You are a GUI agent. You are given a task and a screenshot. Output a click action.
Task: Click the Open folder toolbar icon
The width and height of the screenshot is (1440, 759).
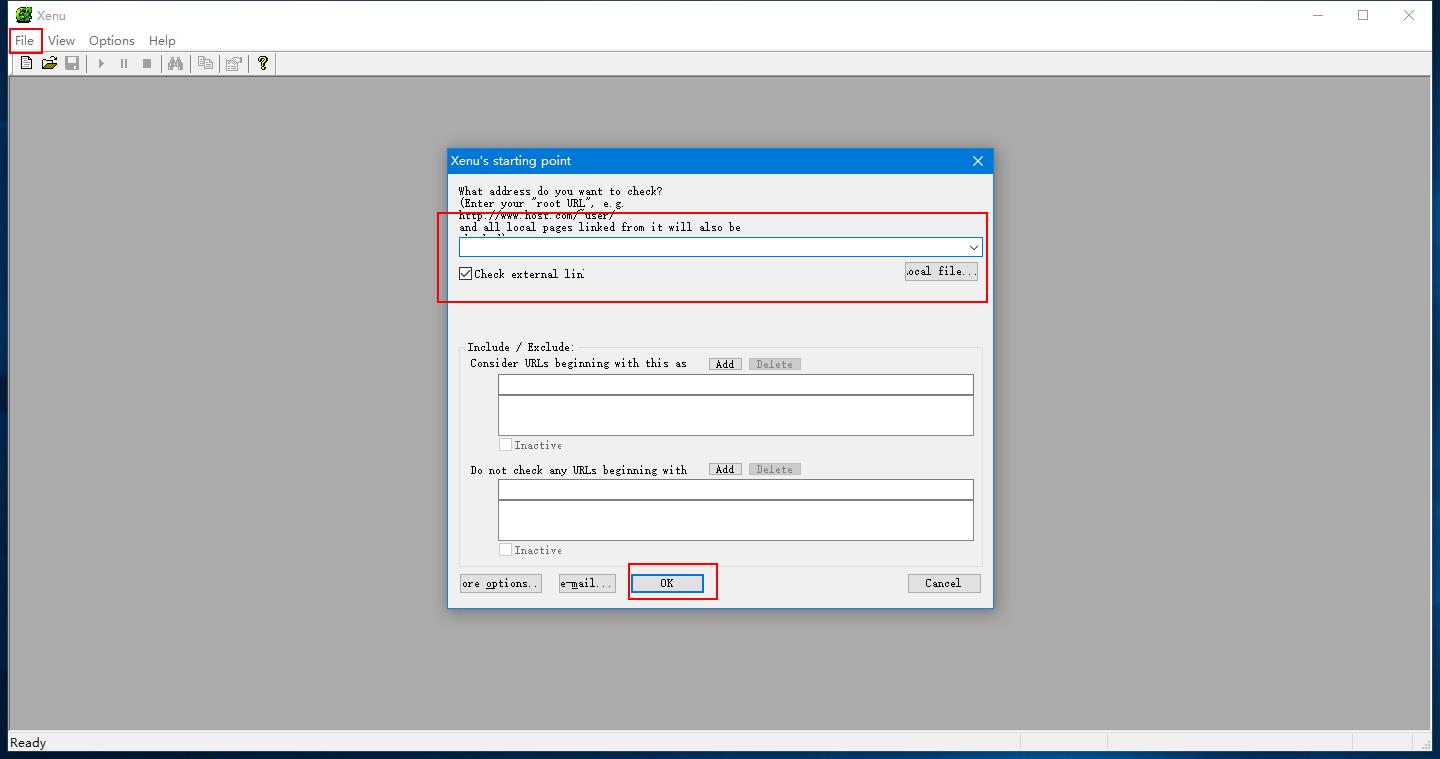(x=49, y=63)
